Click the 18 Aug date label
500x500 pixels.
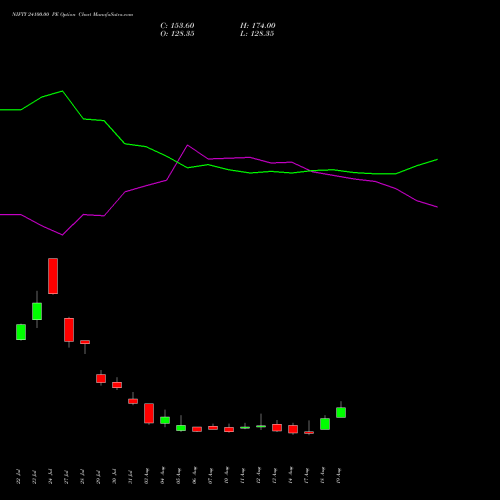[x=322, y=476]
